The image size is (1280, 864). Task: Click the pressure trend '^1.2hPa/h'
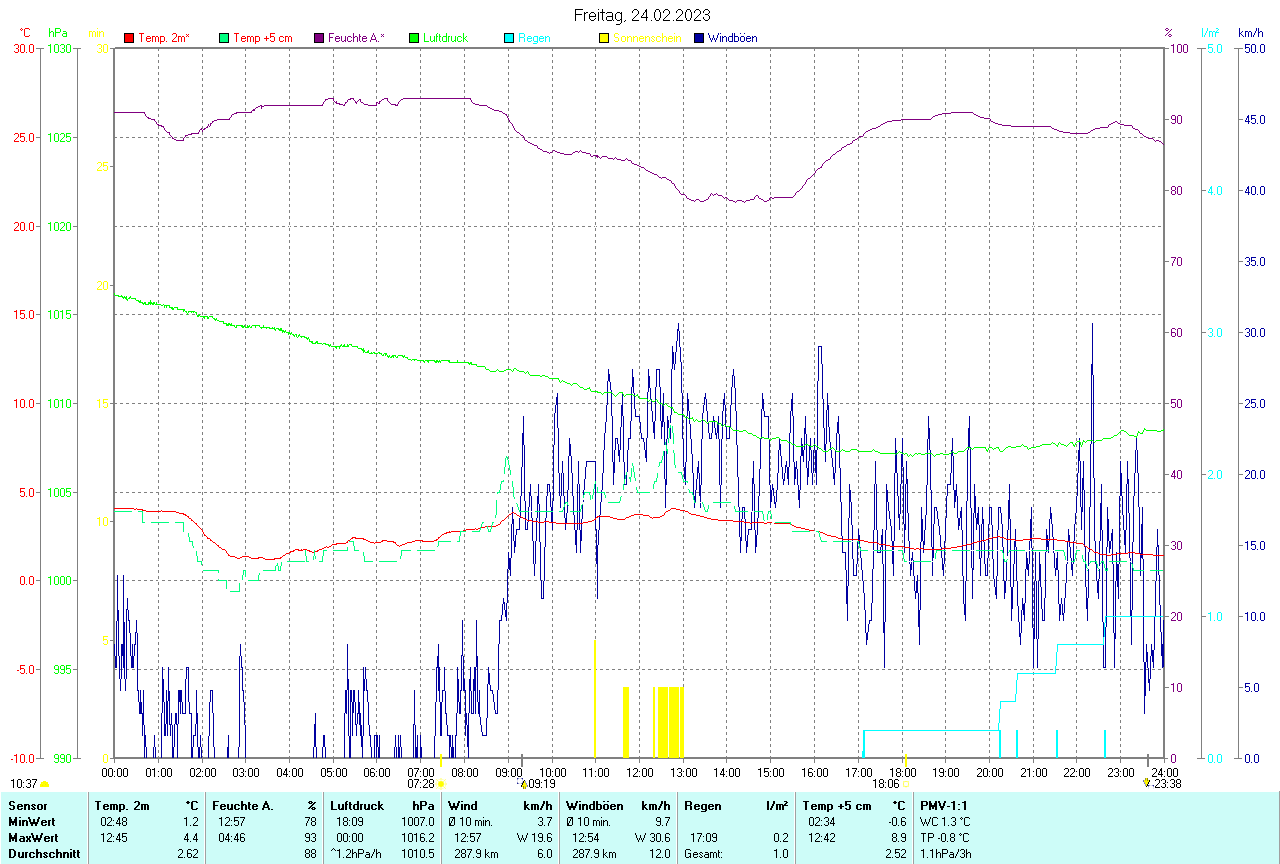[x=356, y=854]
